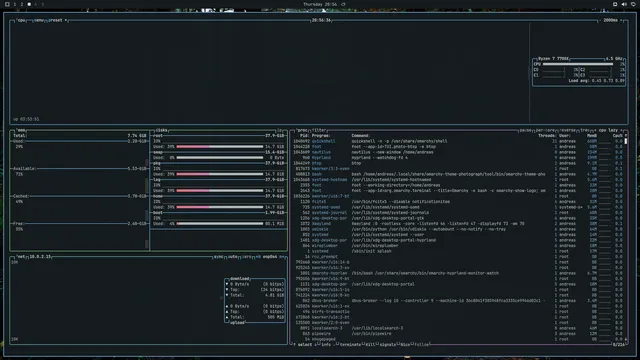Click the download total value 4.81 GiB
The image size is (640, 360).
[275, 295]
